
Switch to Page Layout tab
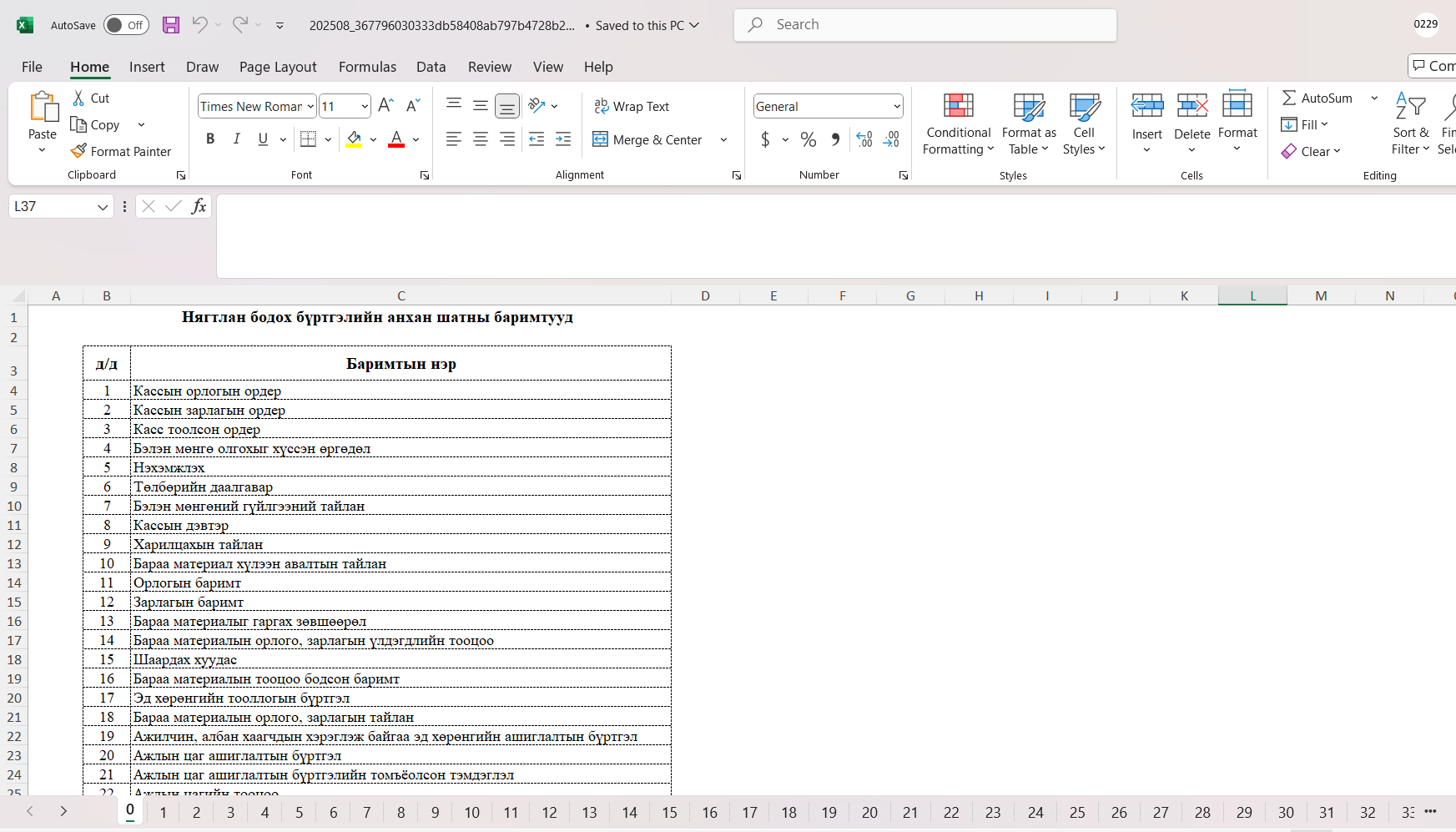[278, 67]
